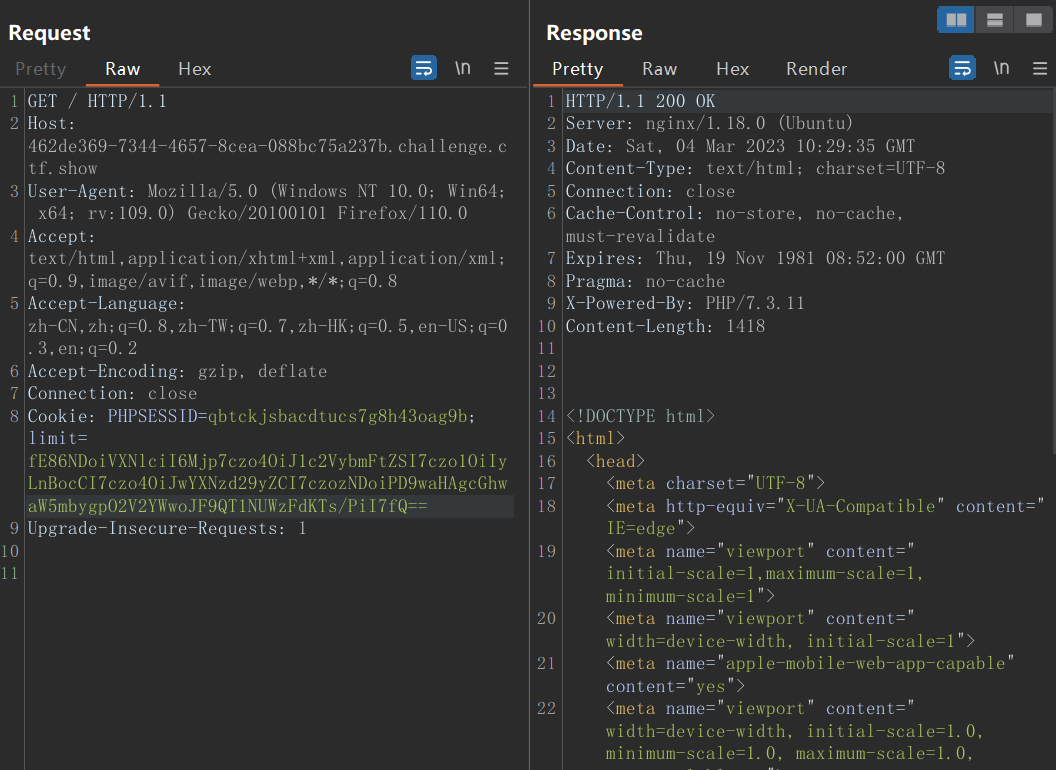Switch to combined tabbed layout

1033,20
